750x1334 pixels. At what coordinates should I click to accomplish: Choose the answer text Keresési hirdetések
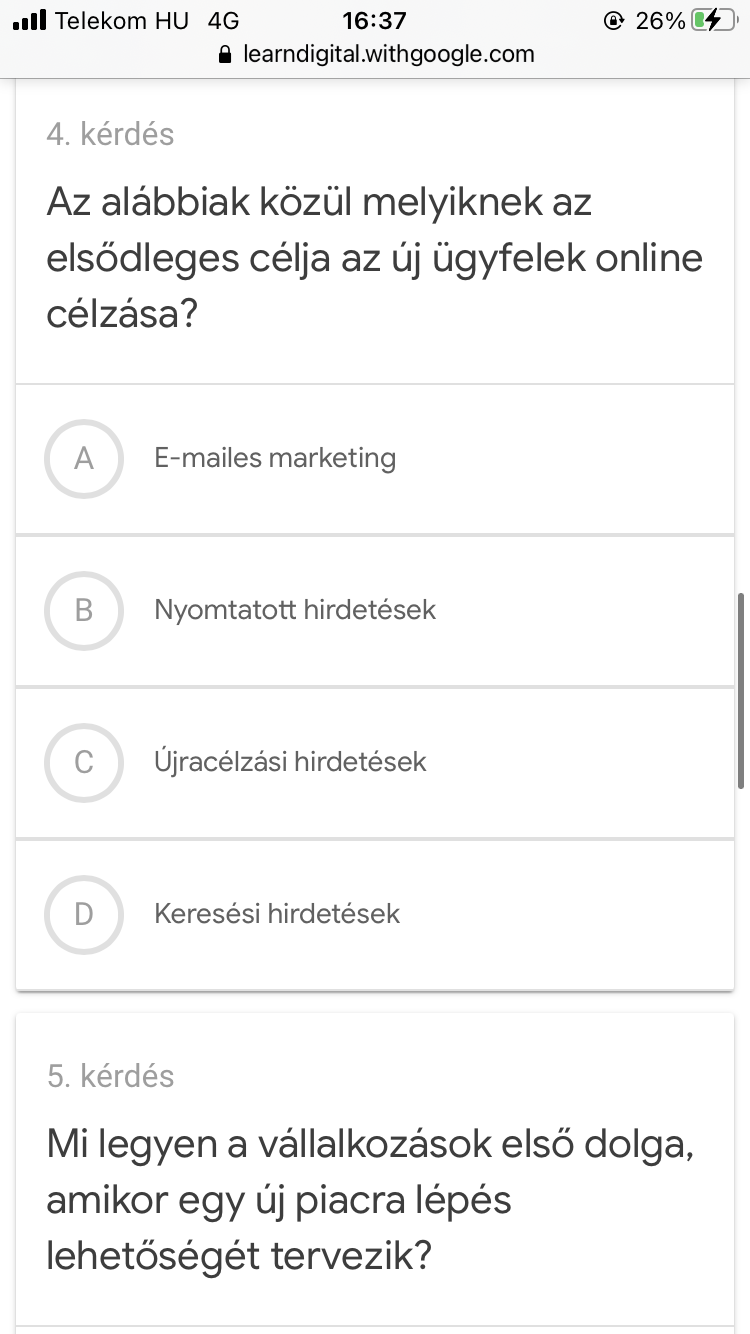pyautogui.click(x=277, y=914)
